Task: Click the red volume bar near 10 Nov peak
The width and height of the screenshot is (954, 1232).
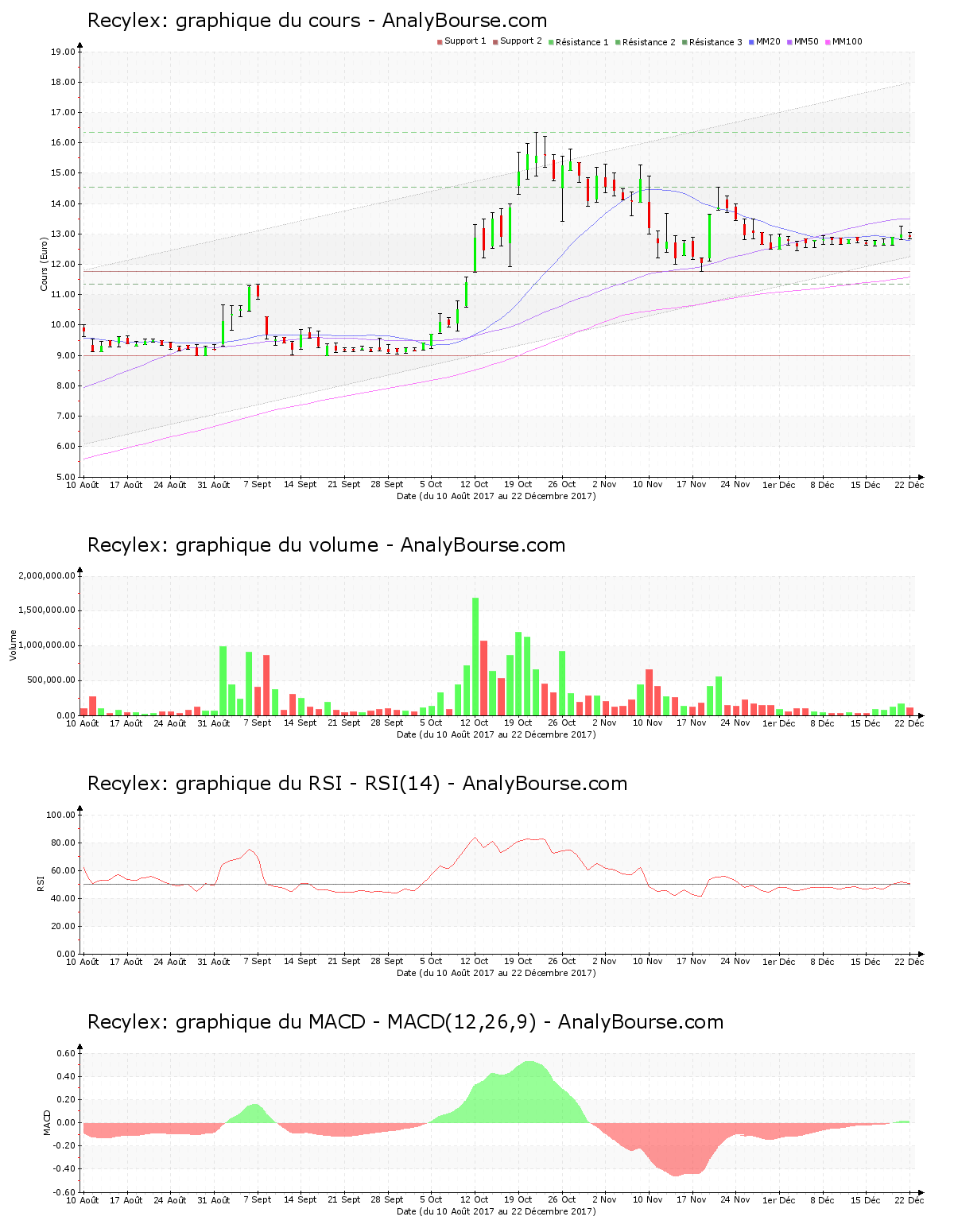Action: (649, 692)
